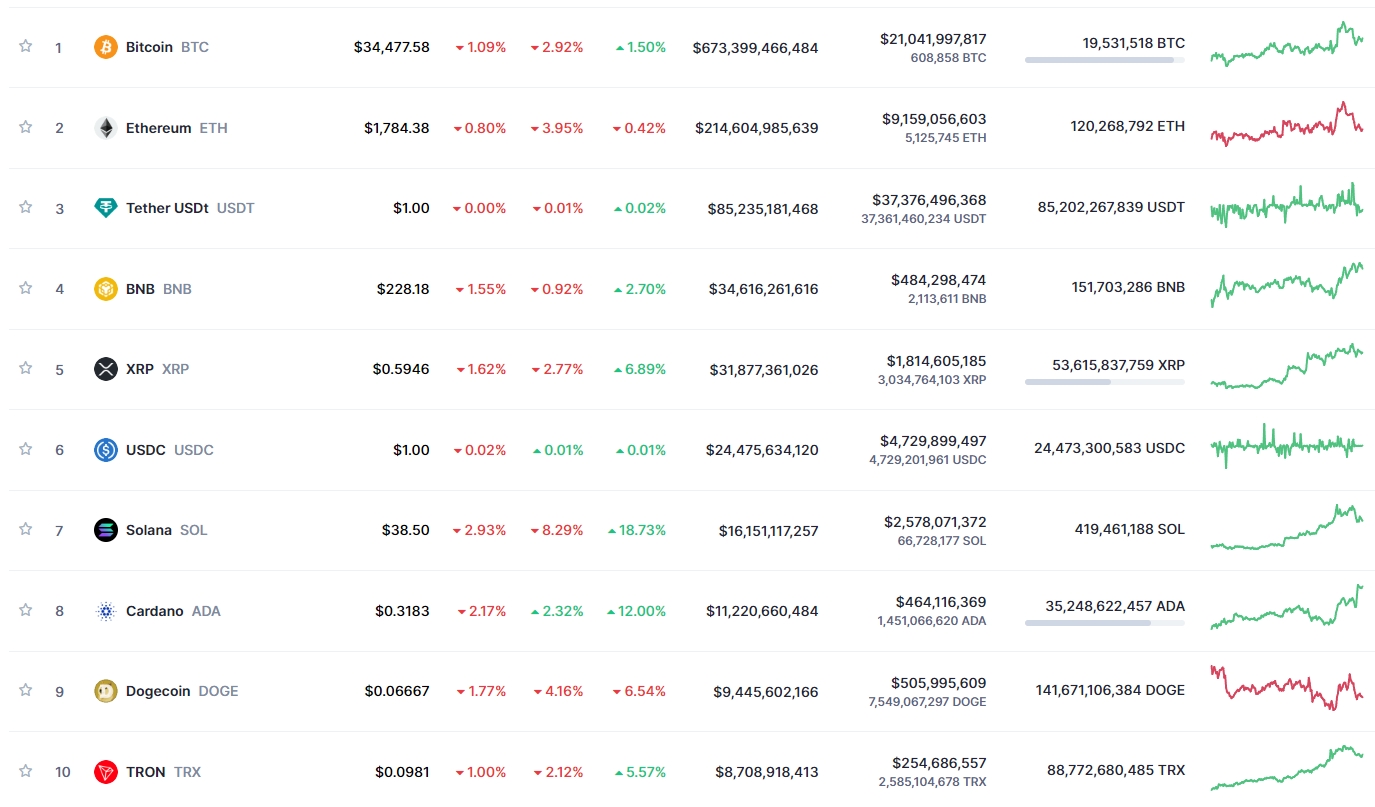The height and width of the screenshot is (807, 1375).
Task: Toggle the watchlist star for Solana
Action: [26, 529]
